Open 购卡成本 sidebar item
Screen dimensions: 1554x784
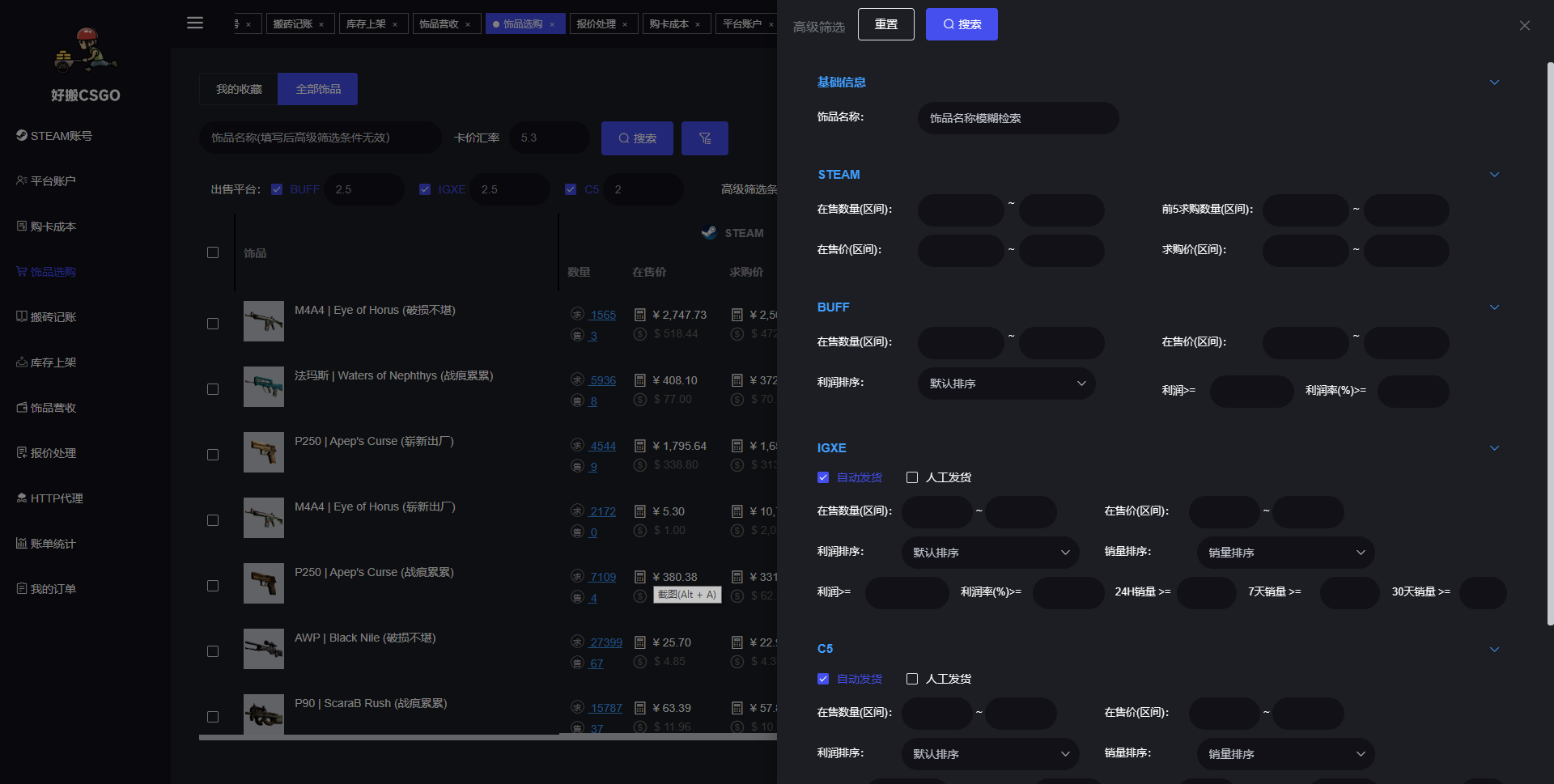pyautogui.click(x=46, y=227)
